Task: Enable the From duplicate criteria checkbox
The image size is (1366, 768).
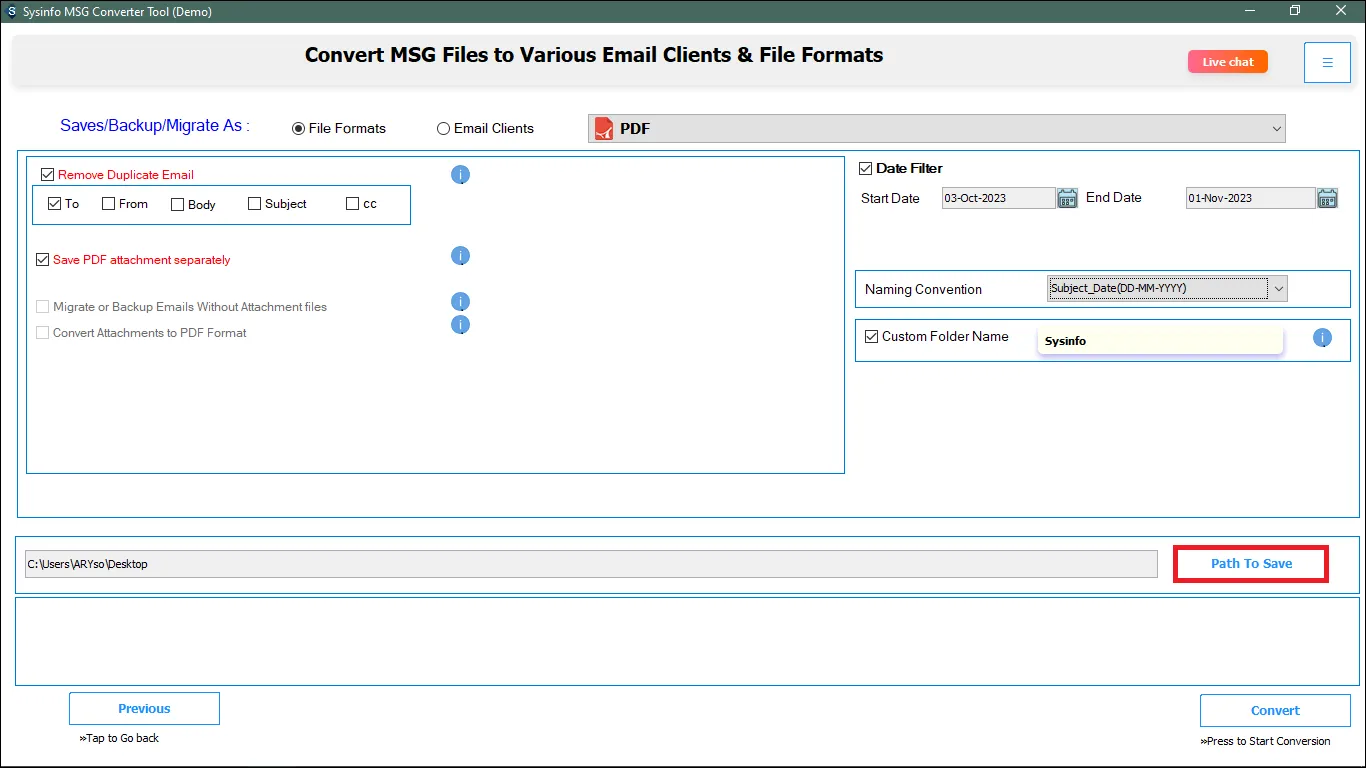Action: (108, 204)
